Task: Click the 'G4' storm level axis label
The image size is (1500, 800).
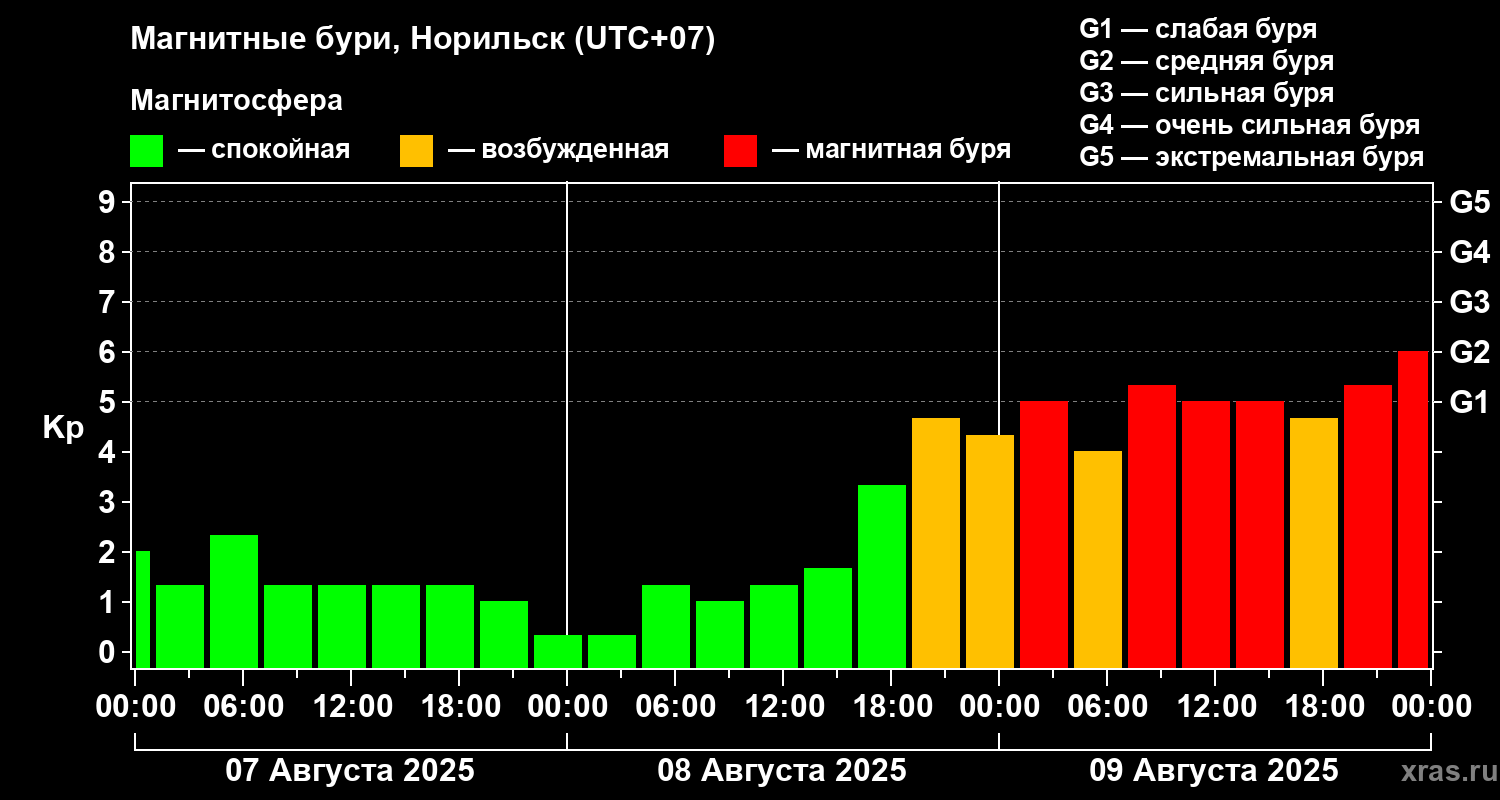Action: [x=1470, y=252]
